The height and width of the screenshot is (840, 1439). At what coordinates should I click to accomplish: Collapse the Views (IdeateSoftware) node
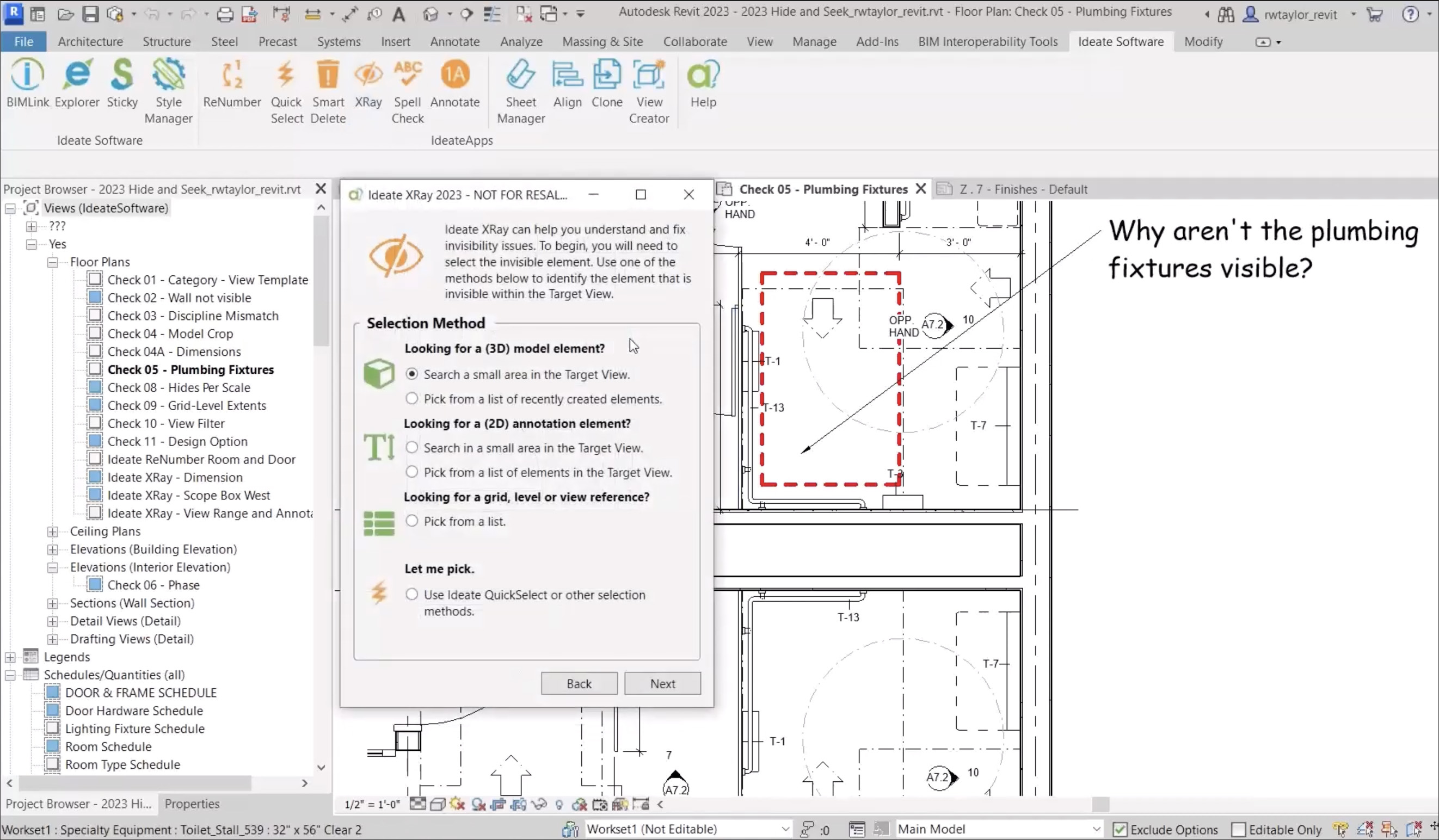point(10,208)
